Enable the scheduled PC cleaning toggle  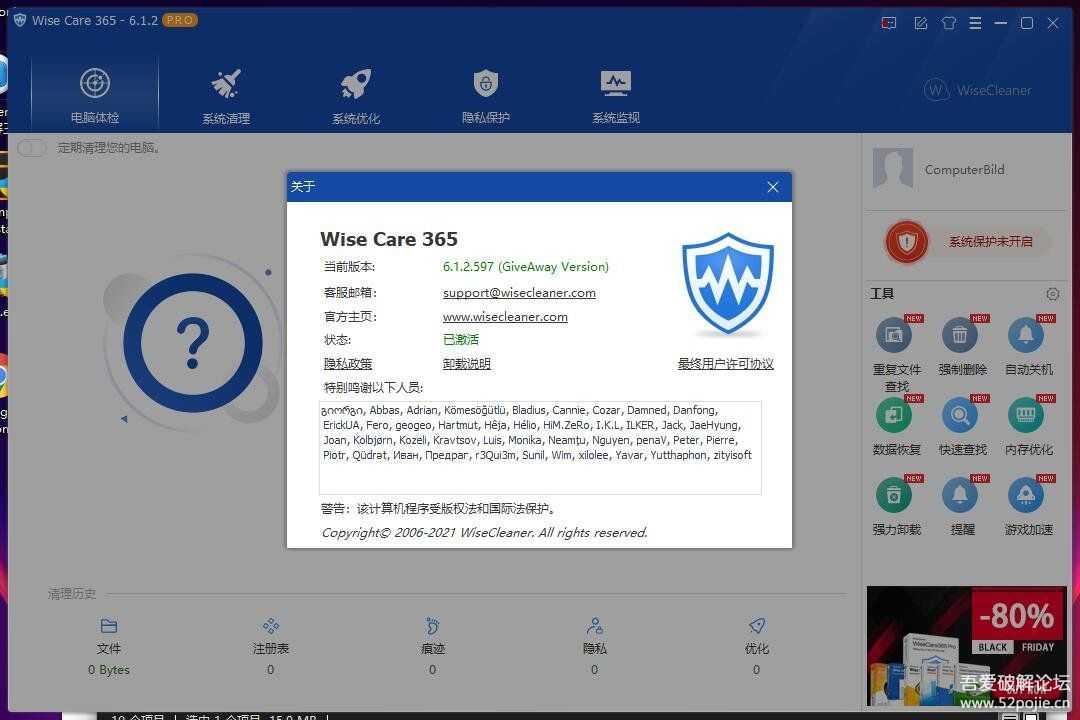(x=30, y=147)
